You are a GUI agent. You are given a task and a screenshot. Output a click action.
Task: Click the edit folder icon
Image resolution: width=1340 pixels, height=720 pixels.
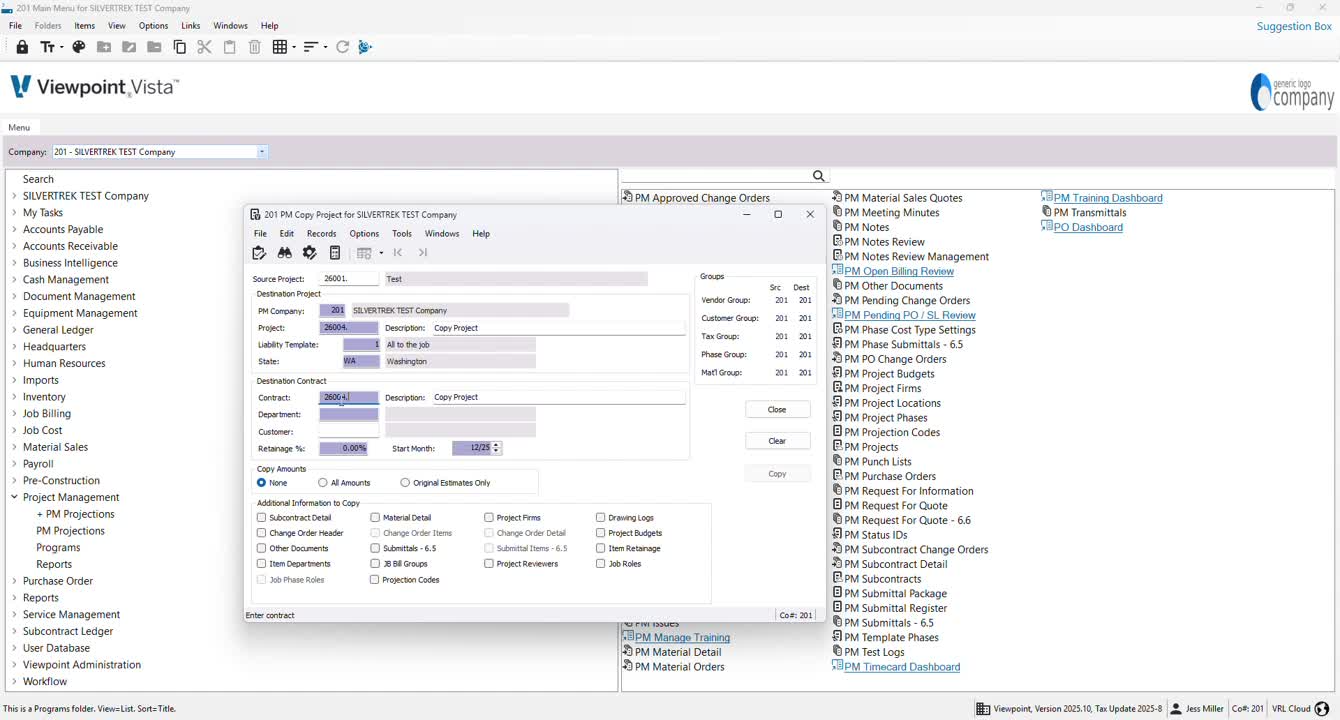(129, 47)
